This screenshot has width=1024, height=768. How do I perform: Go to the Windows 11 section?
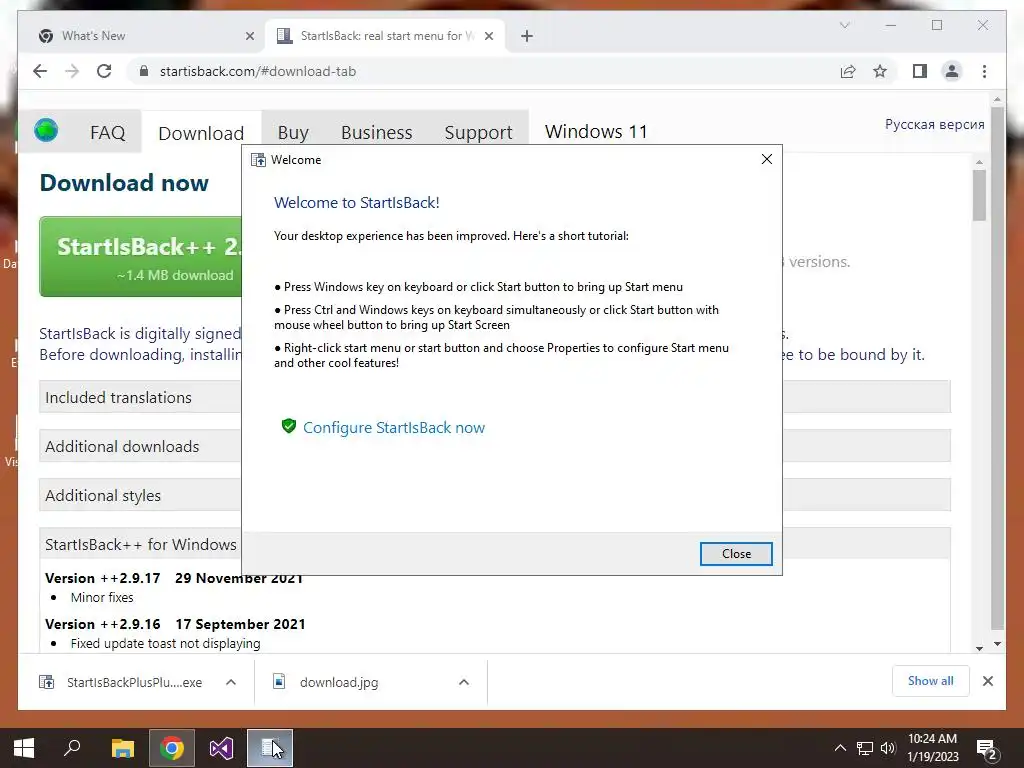[x=596, y=132]
